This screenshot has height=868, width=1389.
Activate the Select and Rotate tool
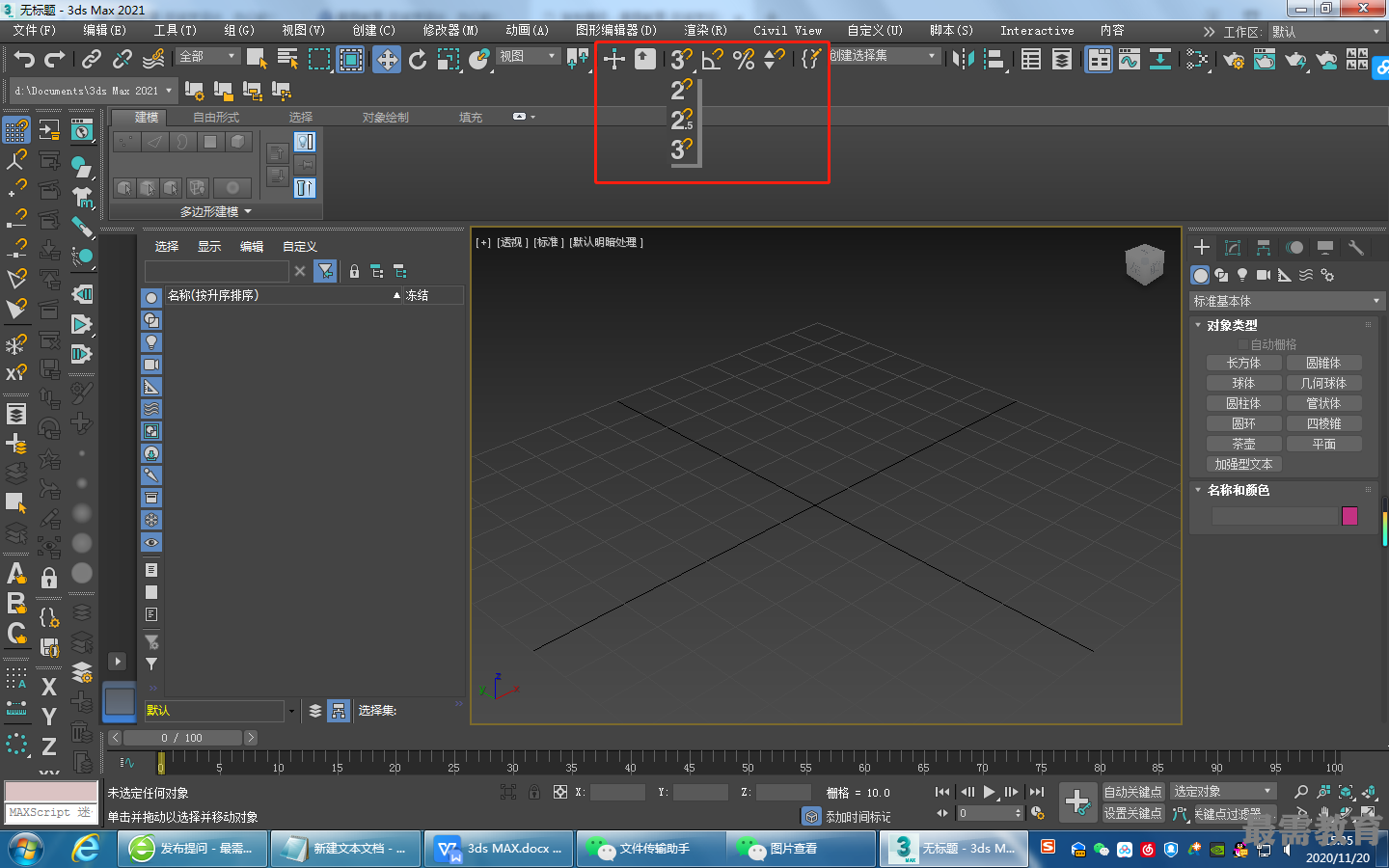point(418,60)
